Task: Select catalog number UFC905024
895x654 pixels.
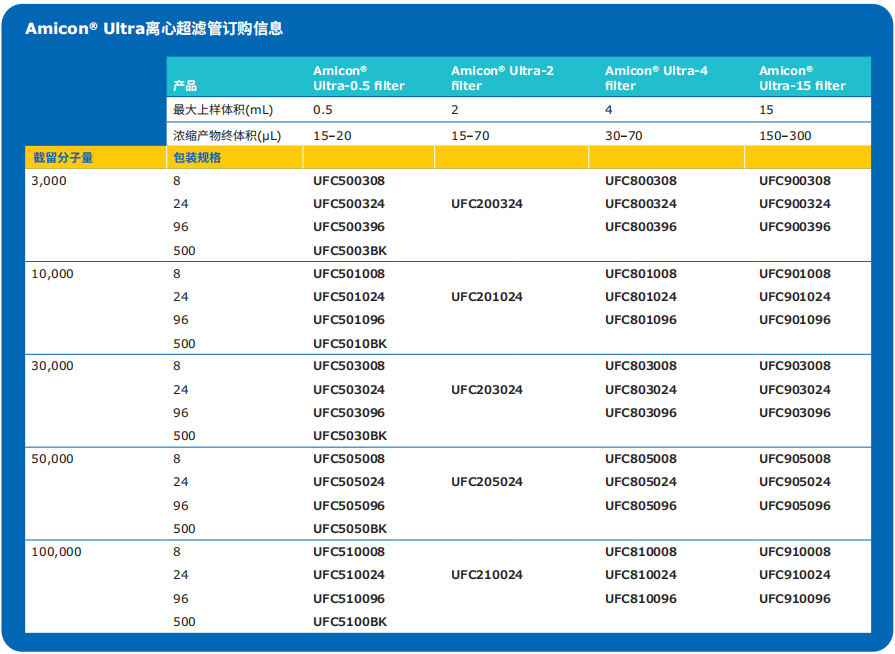Action: (795, 482)
